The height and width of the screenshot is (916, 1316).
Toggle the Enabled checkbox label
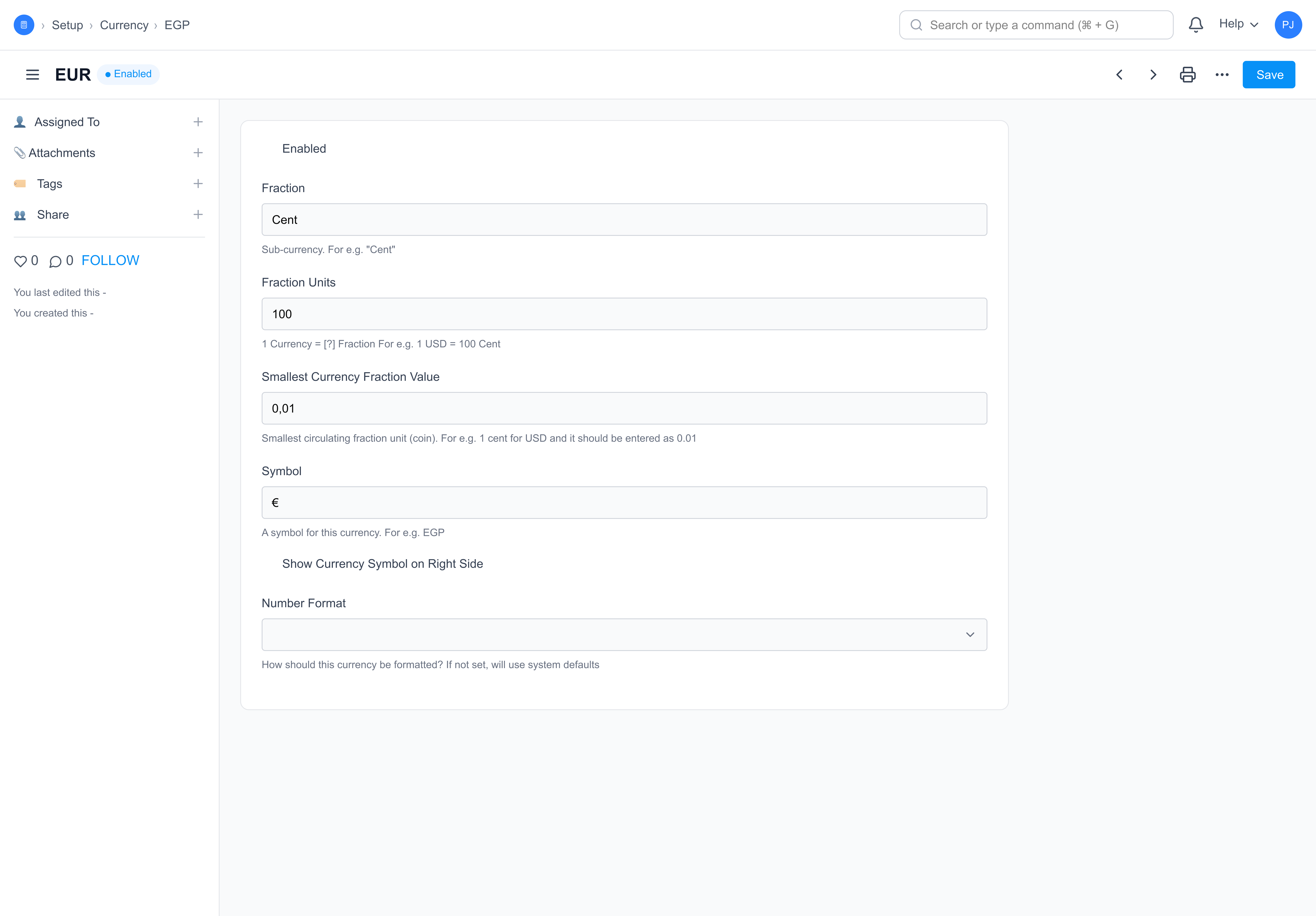(304, 148)
